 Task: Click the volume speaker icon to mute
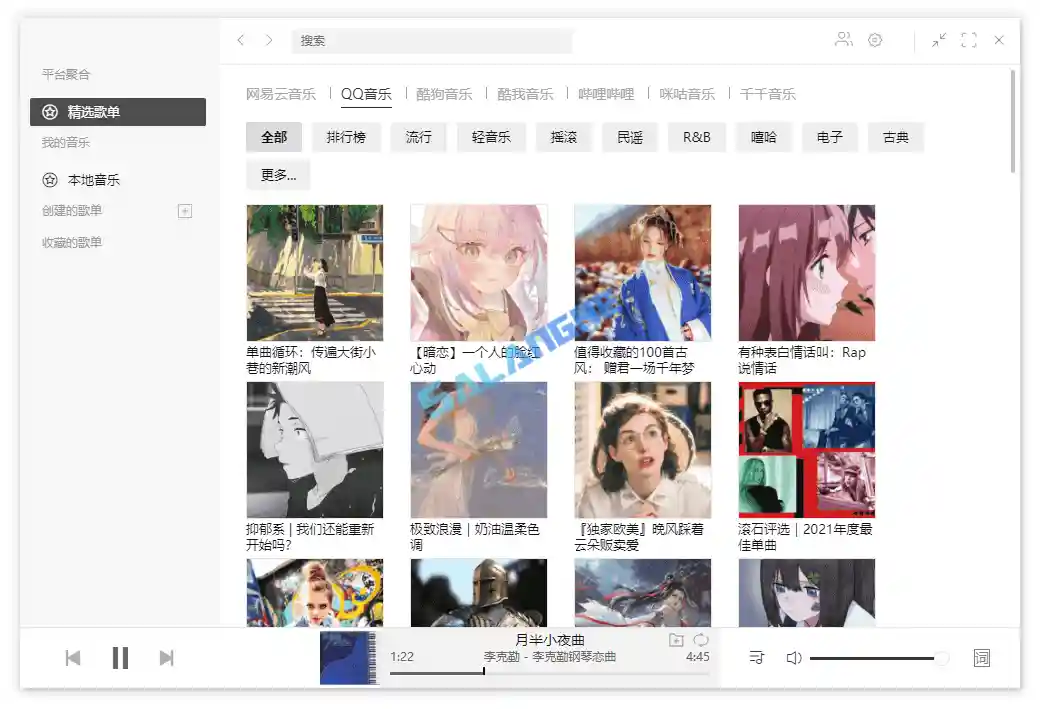tap(793, 658)
